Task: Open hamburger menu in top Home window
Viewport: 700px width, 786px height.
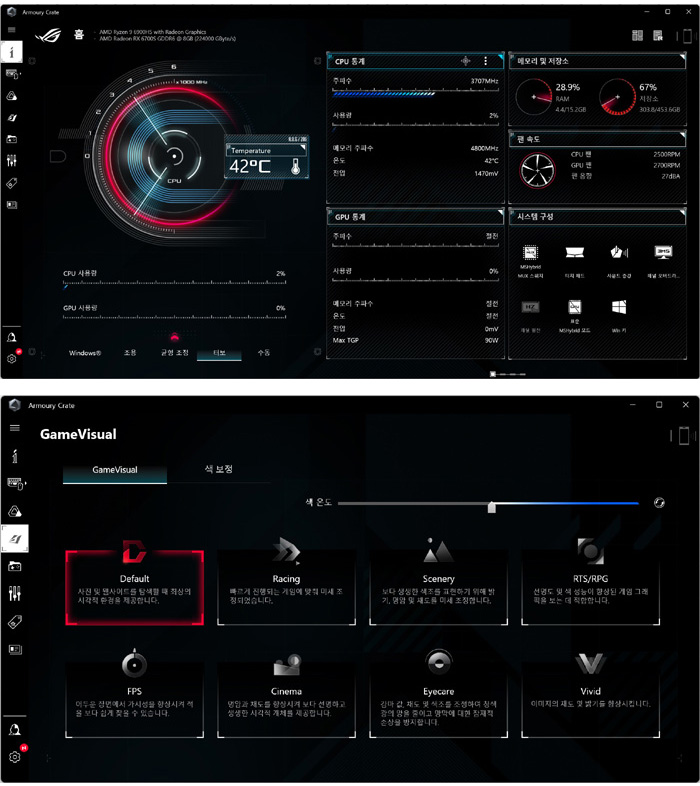Action: (11, 30)
